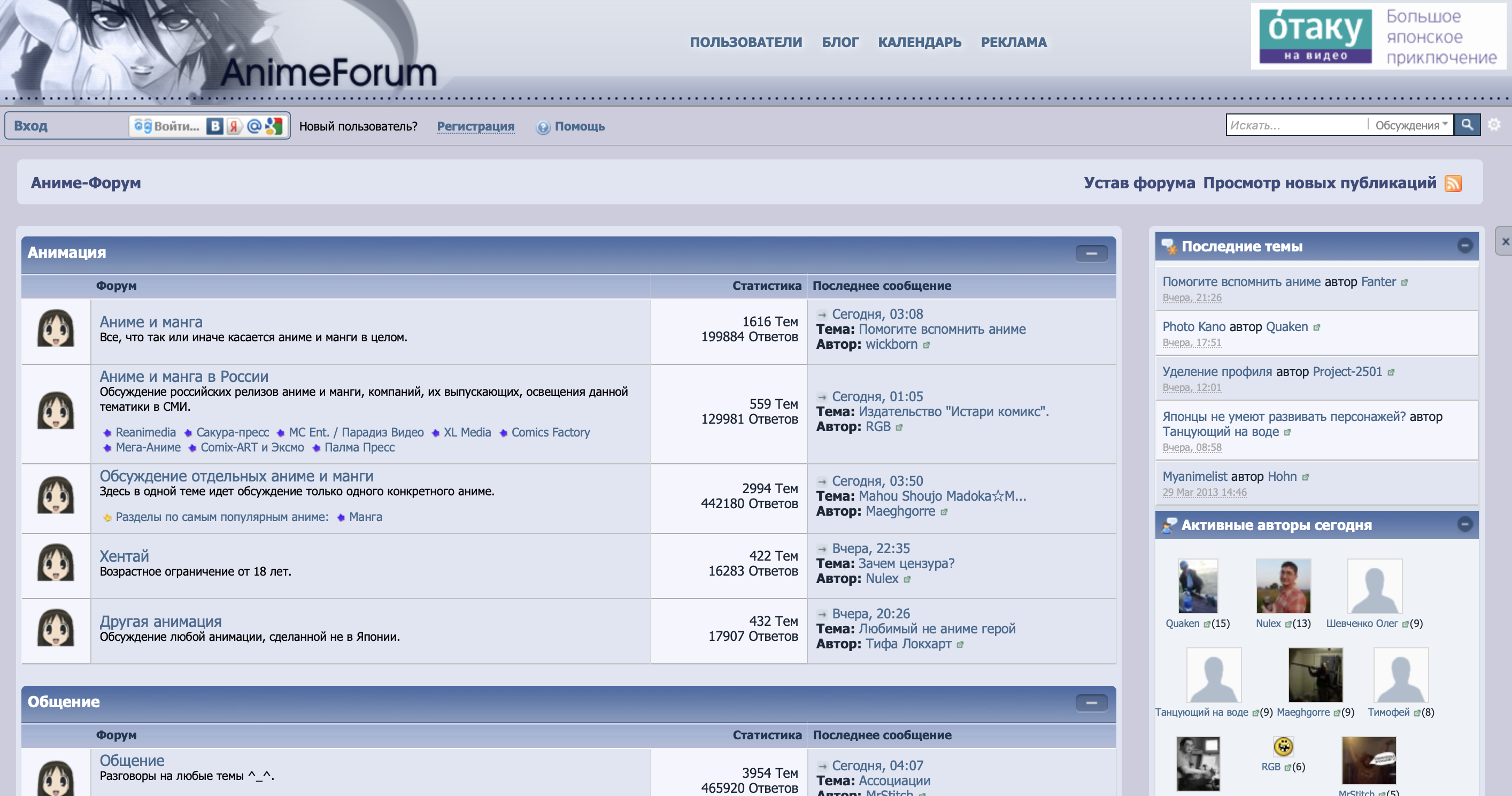
Task: Sign in with Yandex icon
Action: (x=235, y=126)
